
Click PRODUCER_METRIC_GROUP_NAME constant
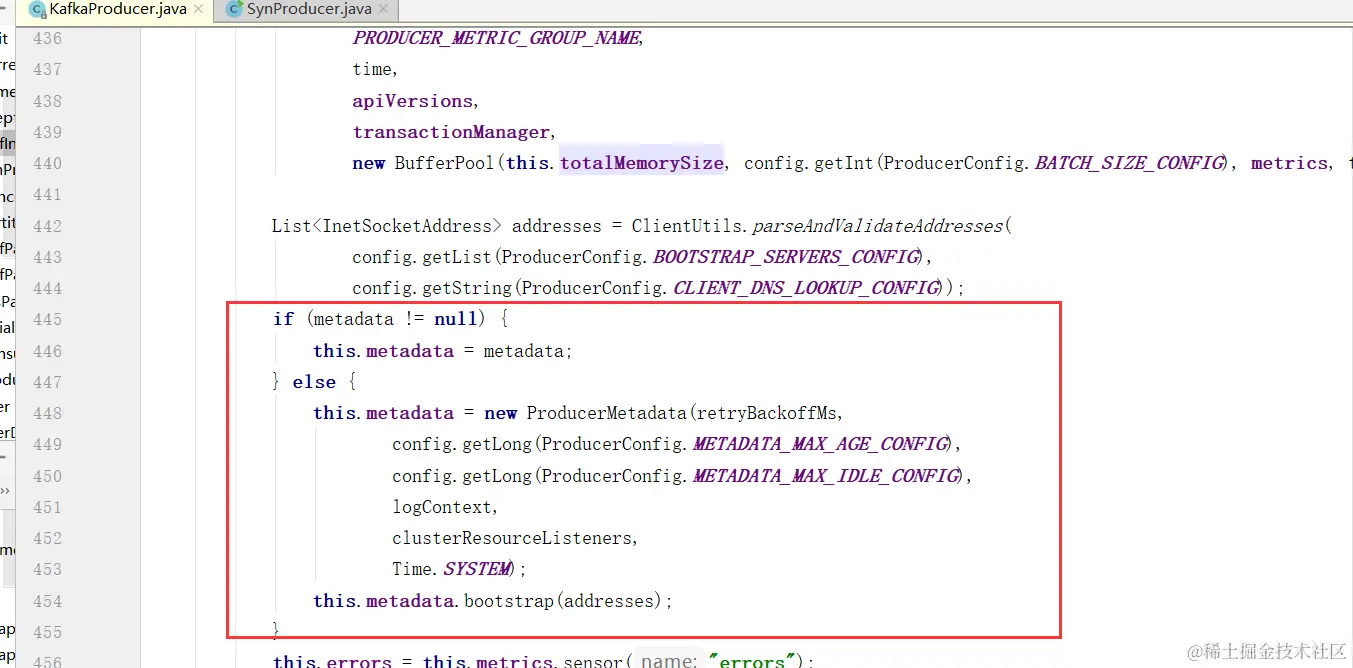pyautogui.click(x=495, y=38)
